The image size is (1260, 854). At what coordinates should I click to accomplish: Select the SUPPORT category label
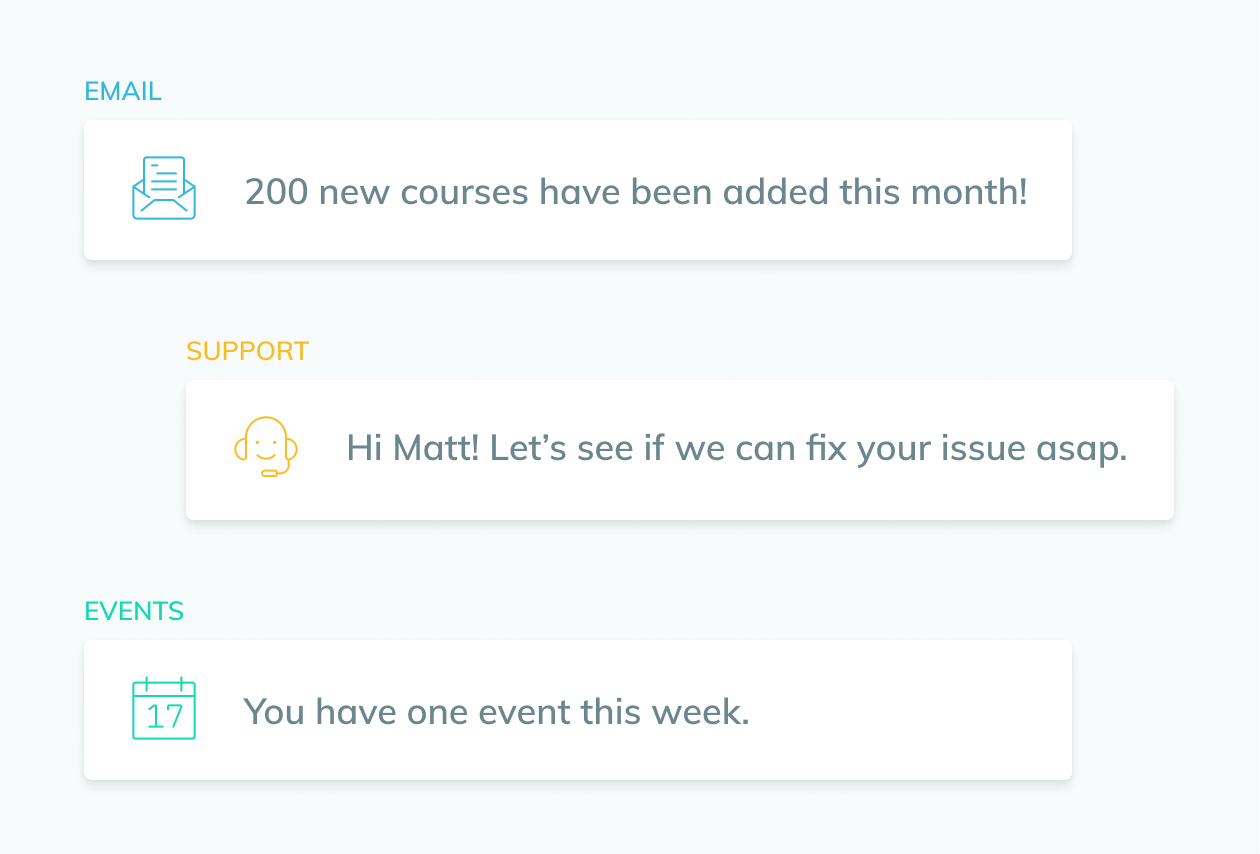coord(247,352)
